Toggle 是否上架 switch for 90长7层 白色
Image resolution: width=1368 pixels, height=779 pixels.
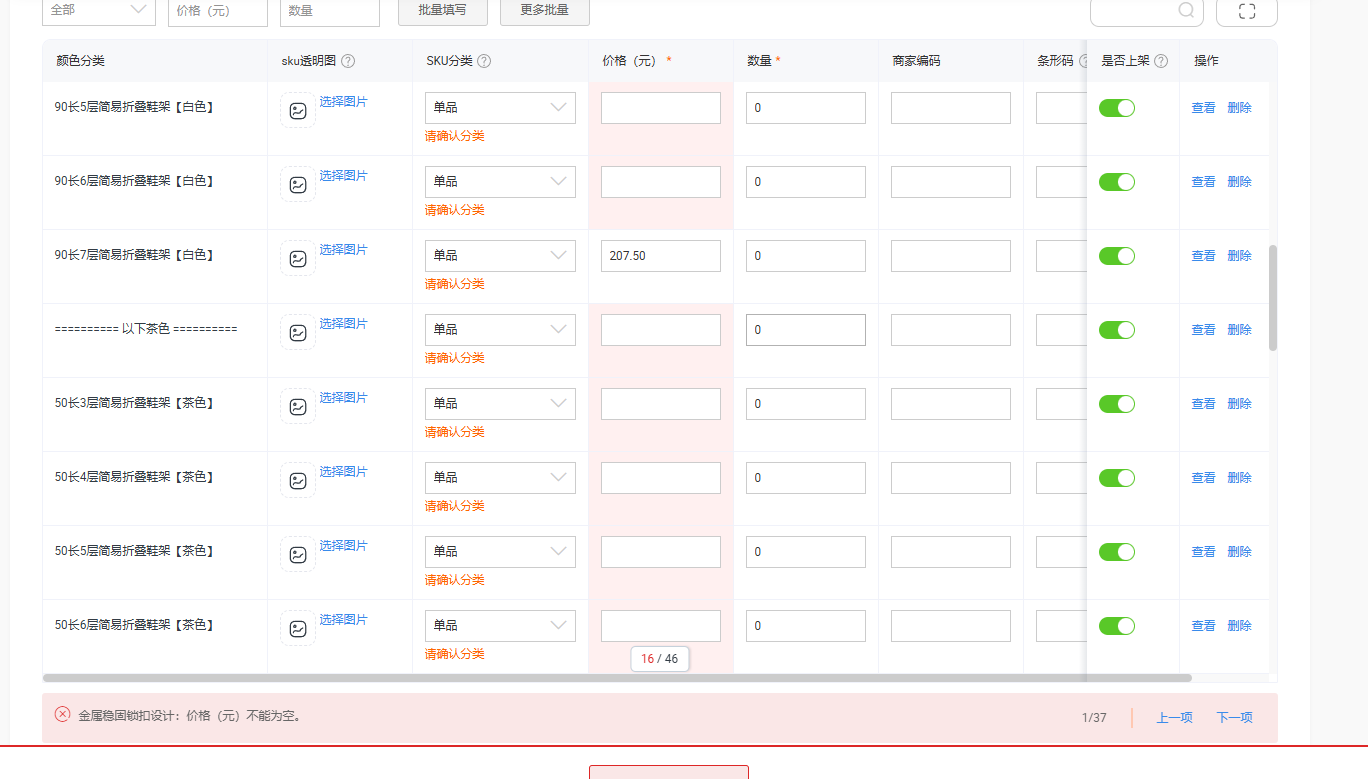point(1117,256)
